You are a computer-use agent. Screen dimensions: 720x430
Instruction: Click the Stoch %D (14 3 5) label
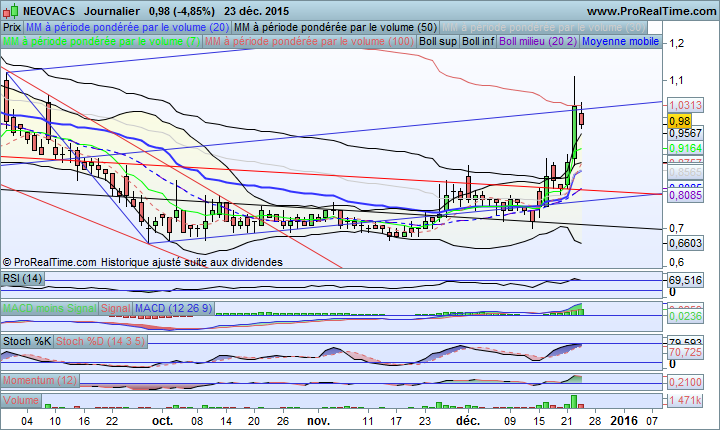pos(101,341)
